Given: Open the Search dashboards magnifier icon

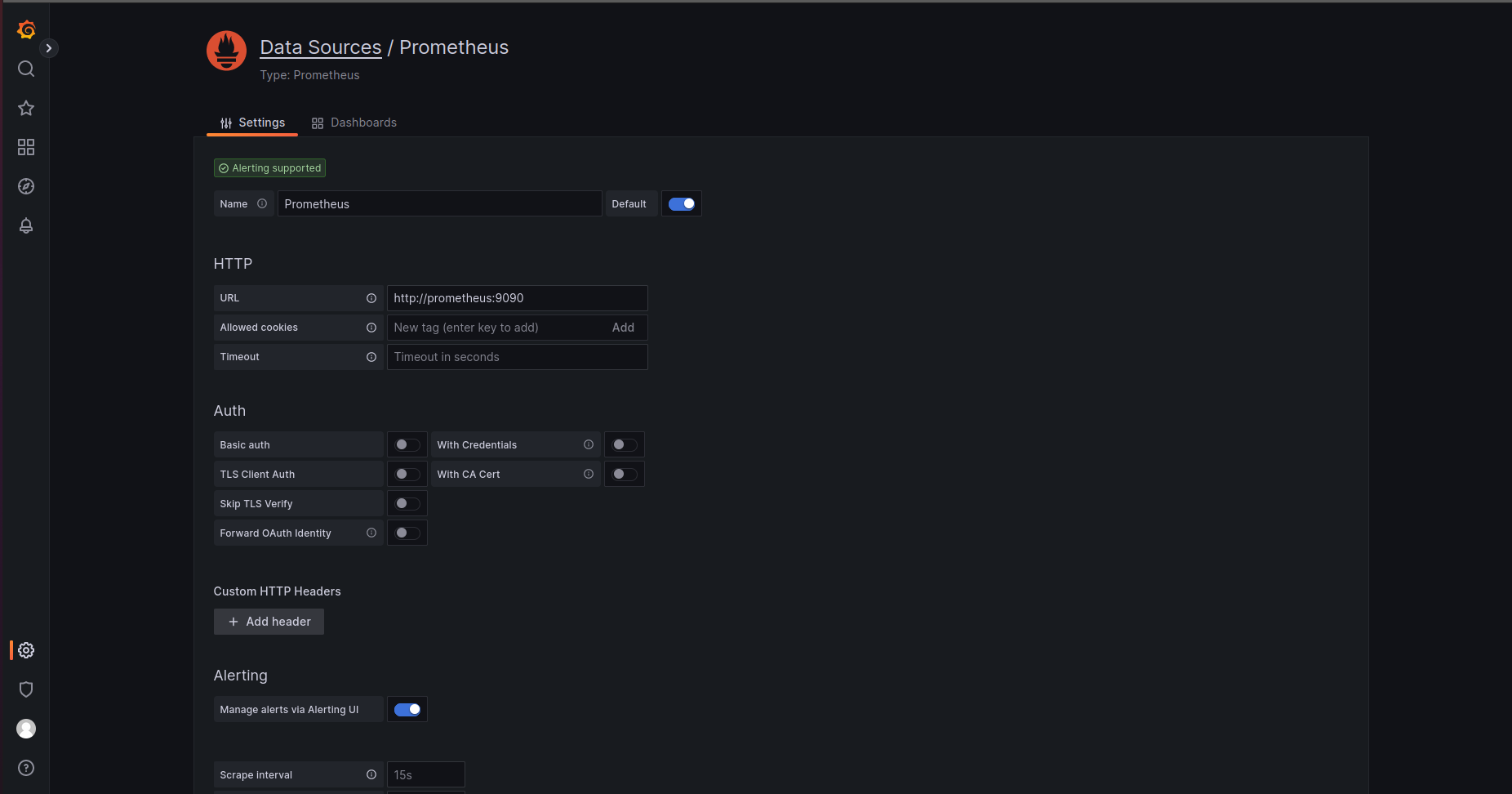Looking at the screenshot, I should [26, 69].
